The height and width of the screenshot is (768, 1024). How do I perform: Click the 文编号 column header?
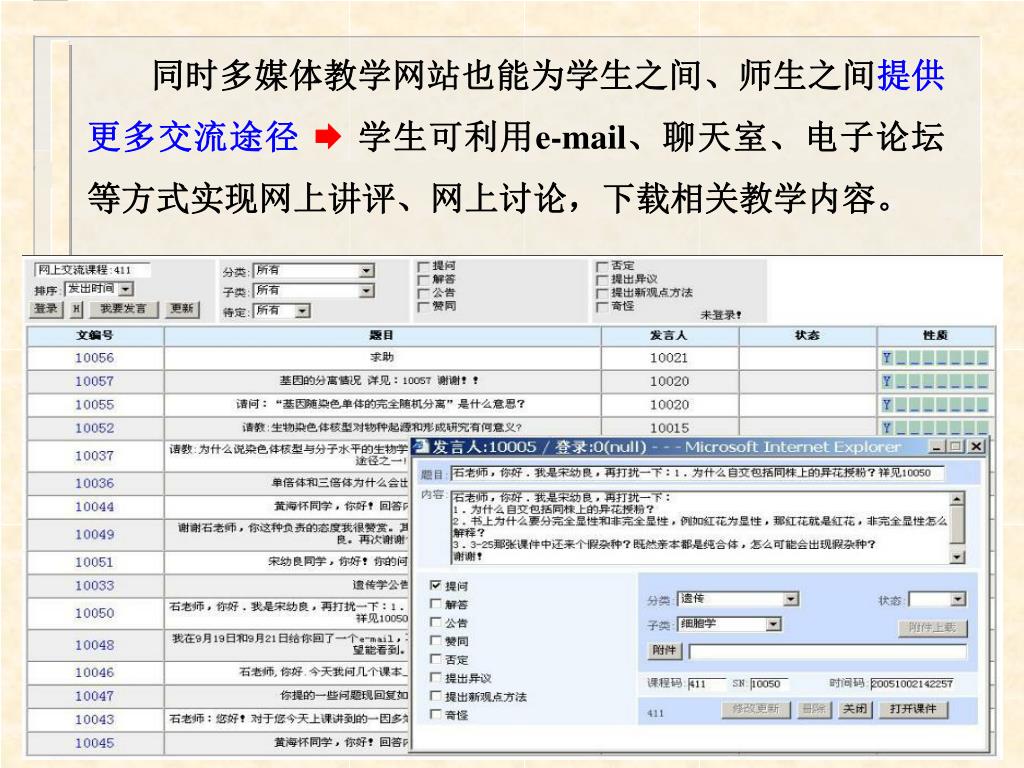click(95, 336)
